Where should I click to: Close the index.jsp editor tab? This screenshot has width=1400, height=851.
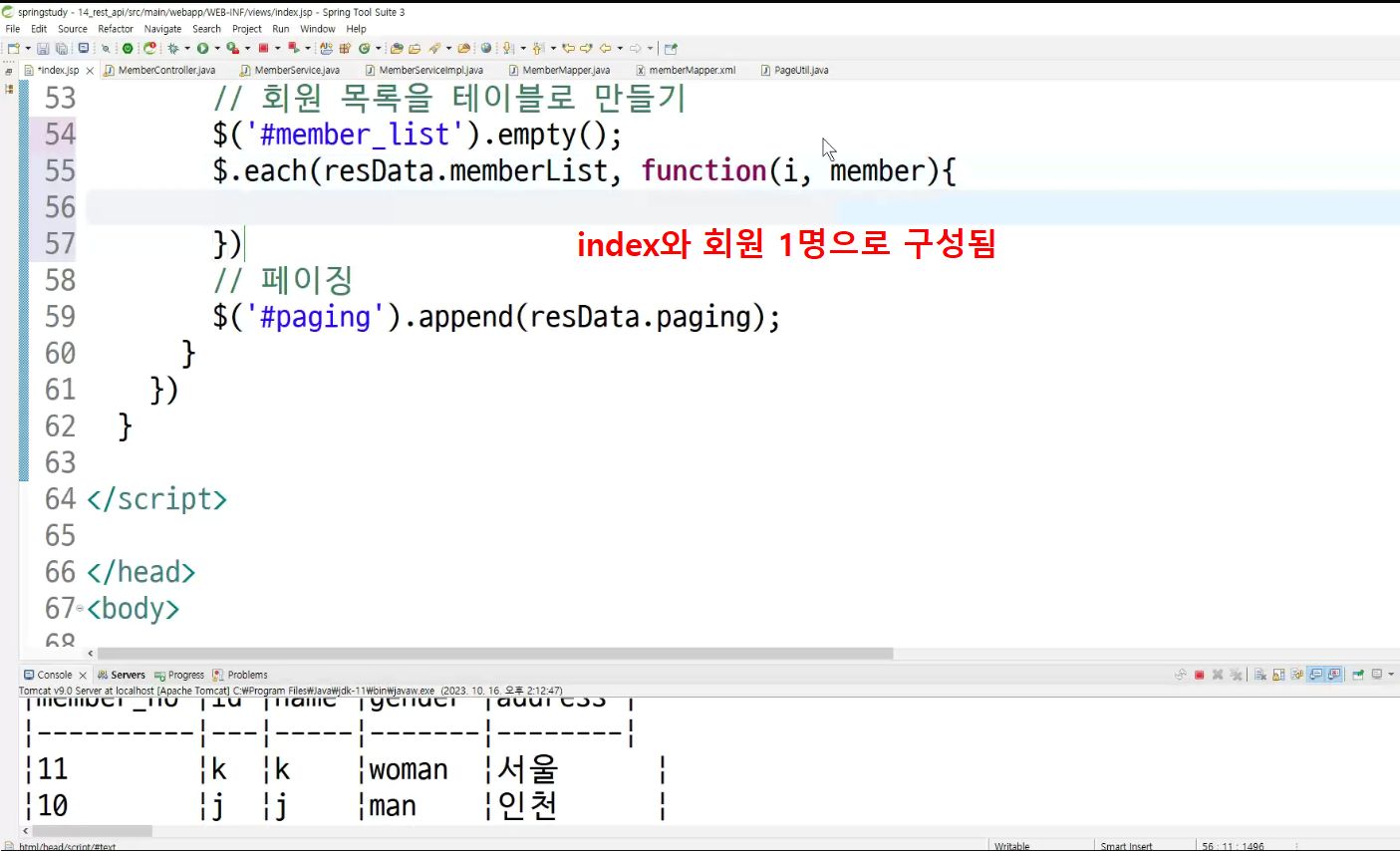[90, 71]
